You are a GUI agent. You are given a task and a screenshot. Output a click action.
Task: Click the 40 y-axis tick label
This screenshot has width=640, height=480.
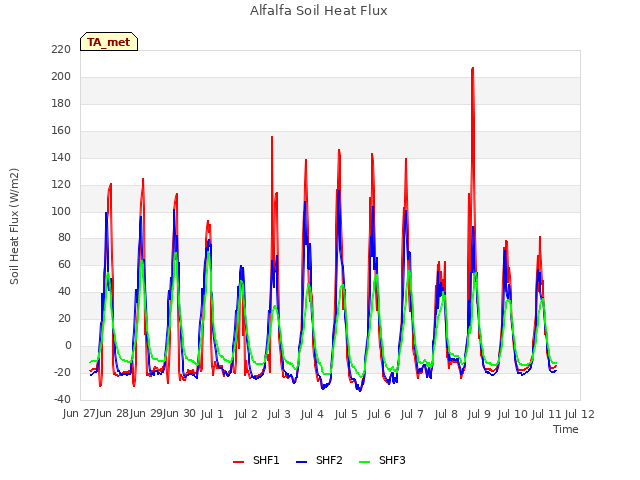(64, 291)
